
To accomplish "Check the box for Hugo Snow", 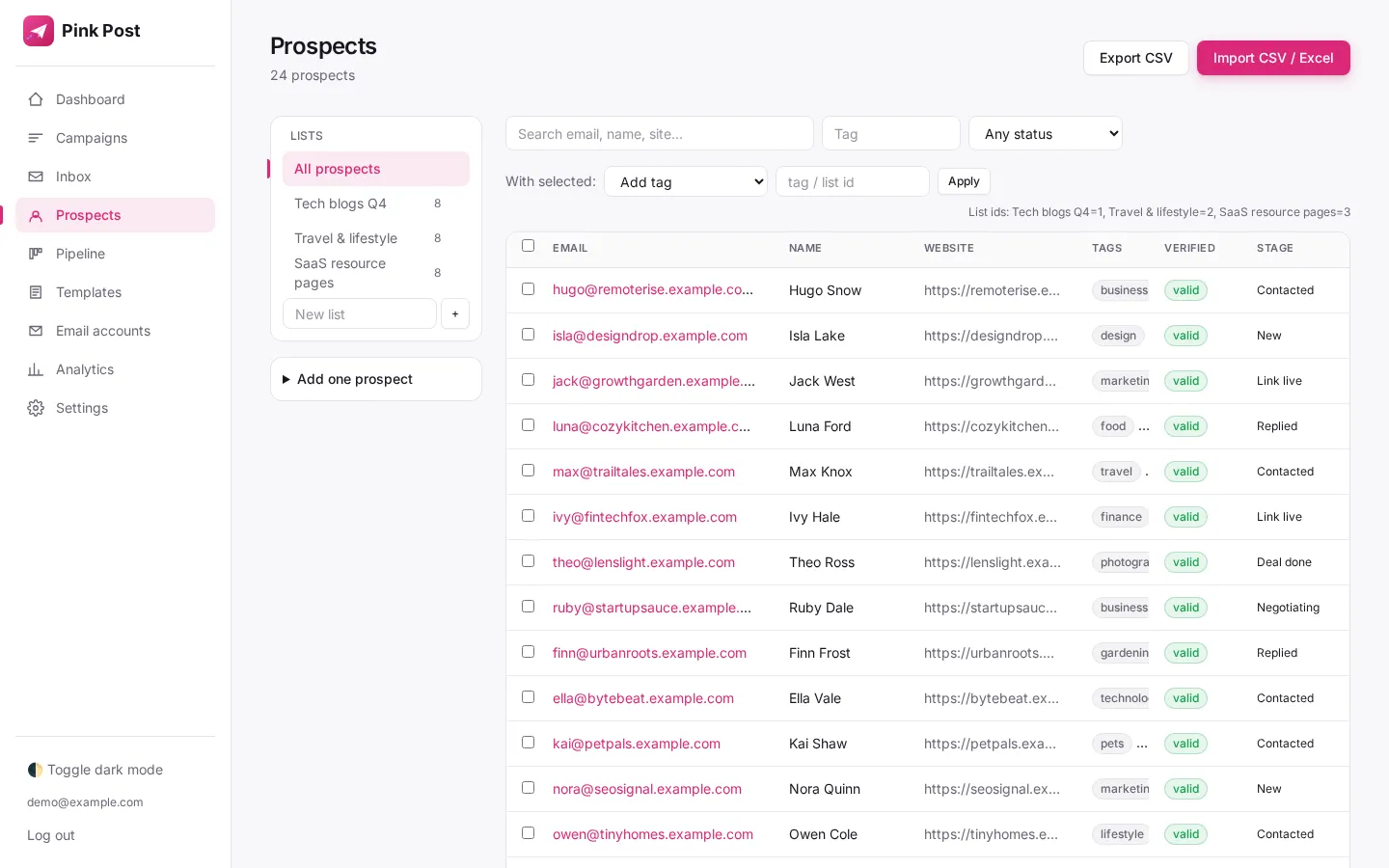I will click(x=528, y=289).
